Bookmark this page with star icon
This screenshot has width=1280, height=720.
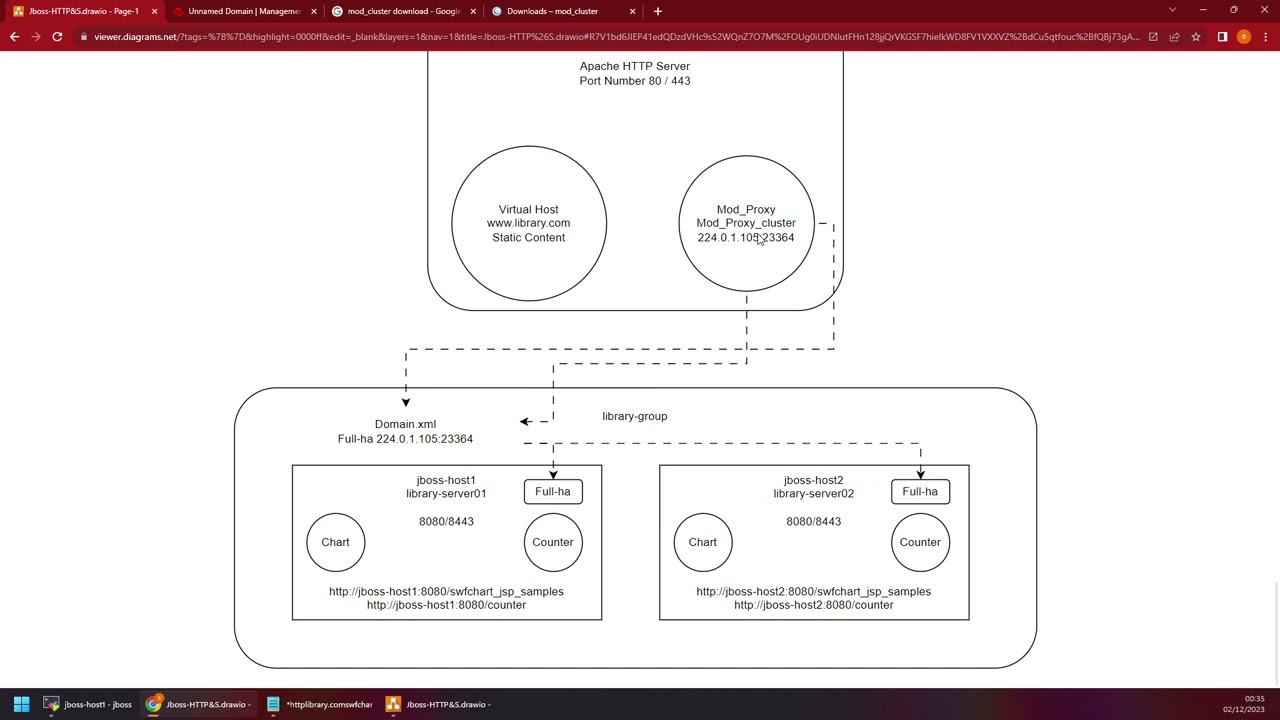[1195, 37]
